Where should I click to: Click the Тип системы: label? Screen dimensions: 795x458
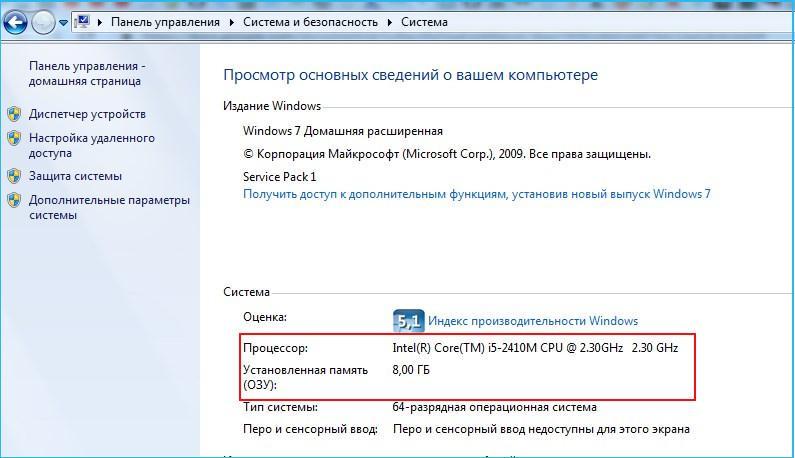(x=280, y=407)
